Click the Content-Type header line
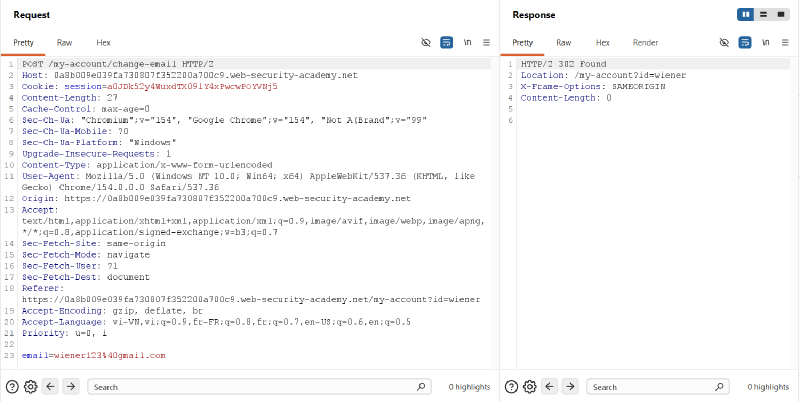The width and height of the screenshot is (800, 402). coord(147,165)
